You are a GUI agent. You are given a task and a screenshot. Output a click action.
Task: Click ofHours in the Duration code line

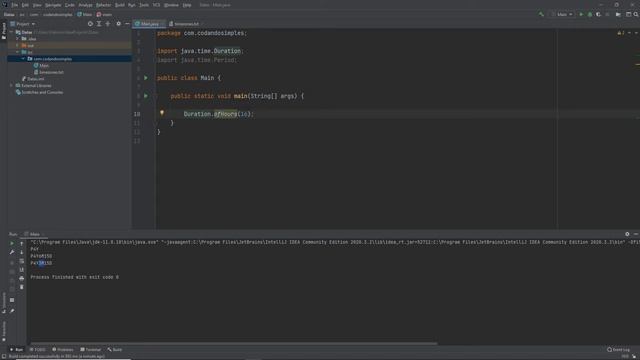[225, 114]
